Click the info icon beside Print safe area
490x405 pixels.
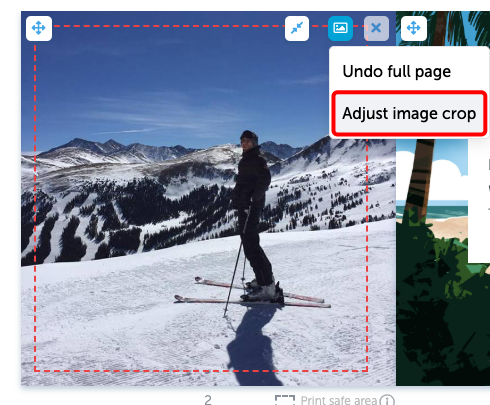(x=387, y=400)
